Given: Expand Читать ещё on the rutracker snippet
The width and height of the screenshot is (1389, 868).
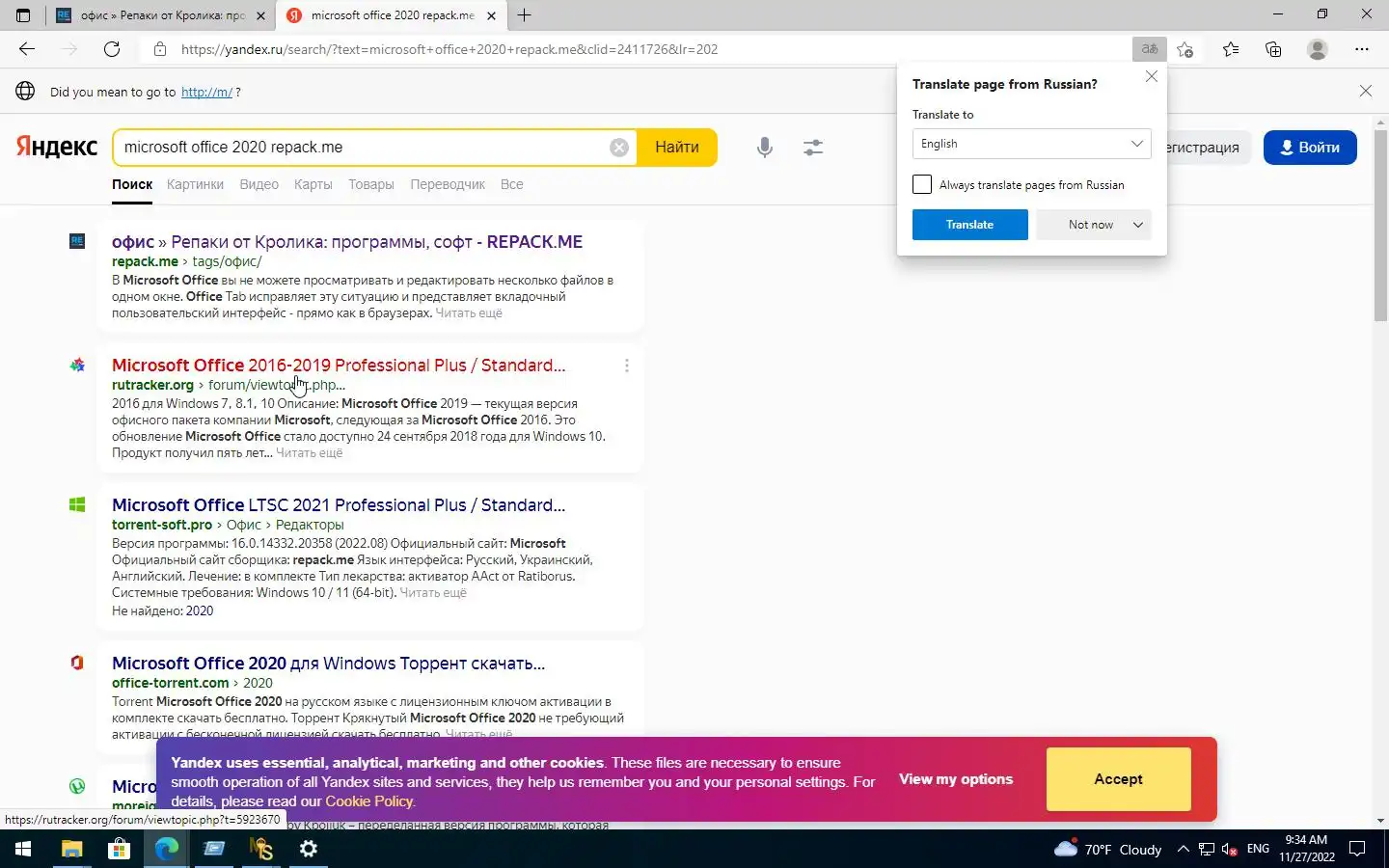Looking at the screenshot, I should (x=310, y=453).
